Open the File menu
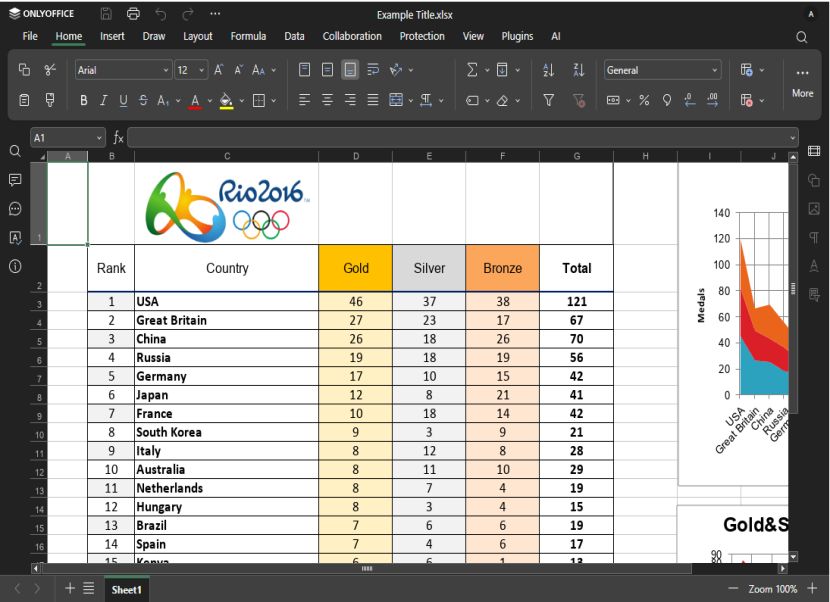This screenshot has width=830, height=602. pos(30,36)
